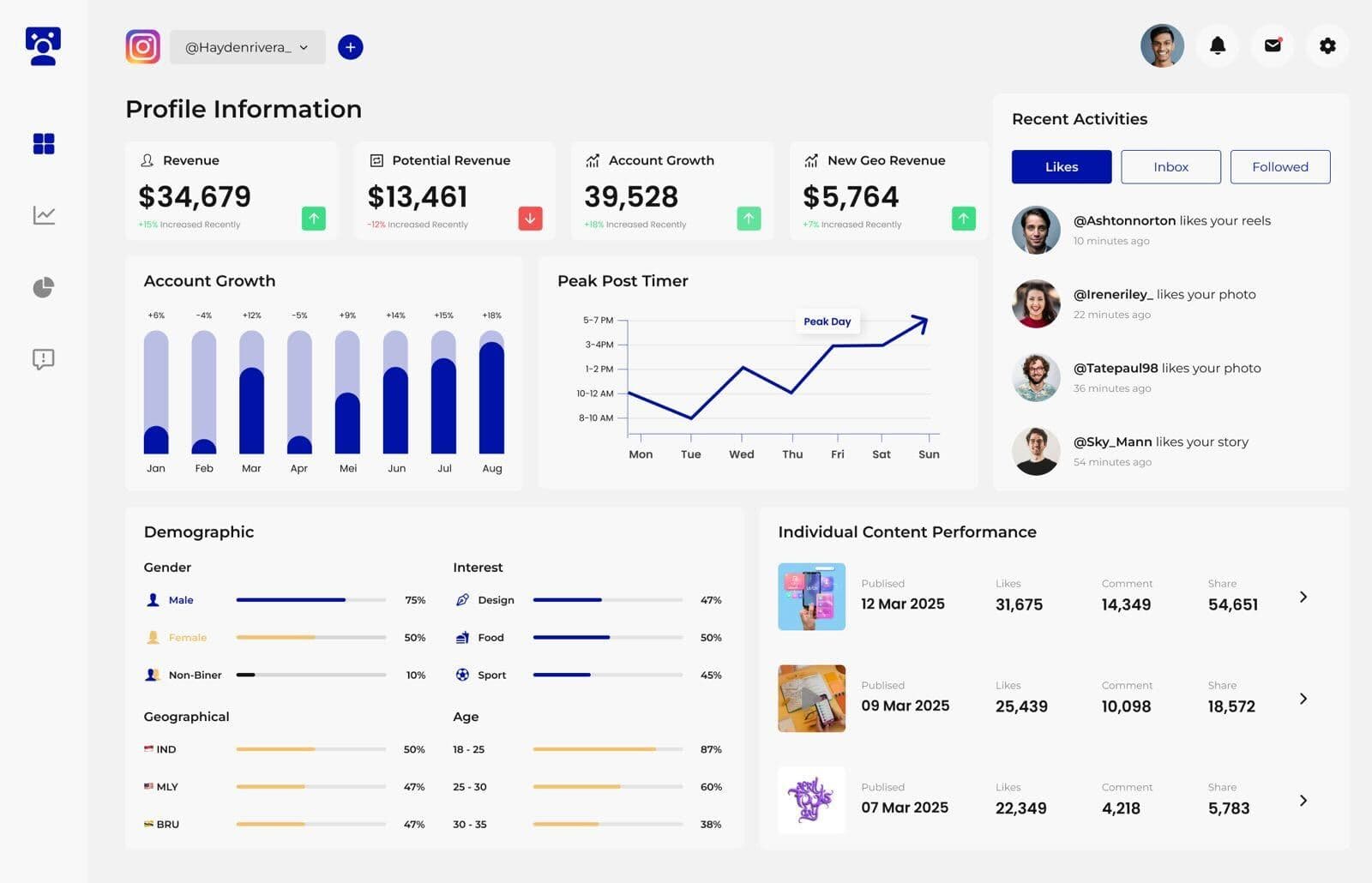
Task: Expand the @Haydenrivera_ account dropdown
Action: (304, 48)
